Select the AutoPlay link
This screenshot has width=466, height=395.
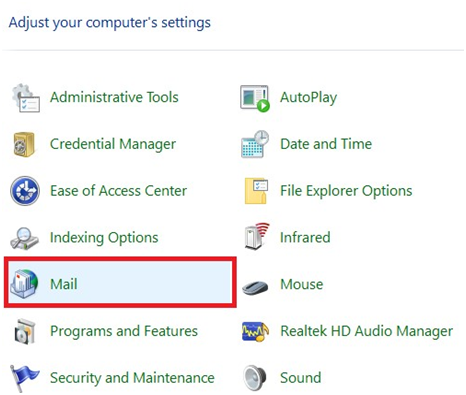[x=308, y=98]
